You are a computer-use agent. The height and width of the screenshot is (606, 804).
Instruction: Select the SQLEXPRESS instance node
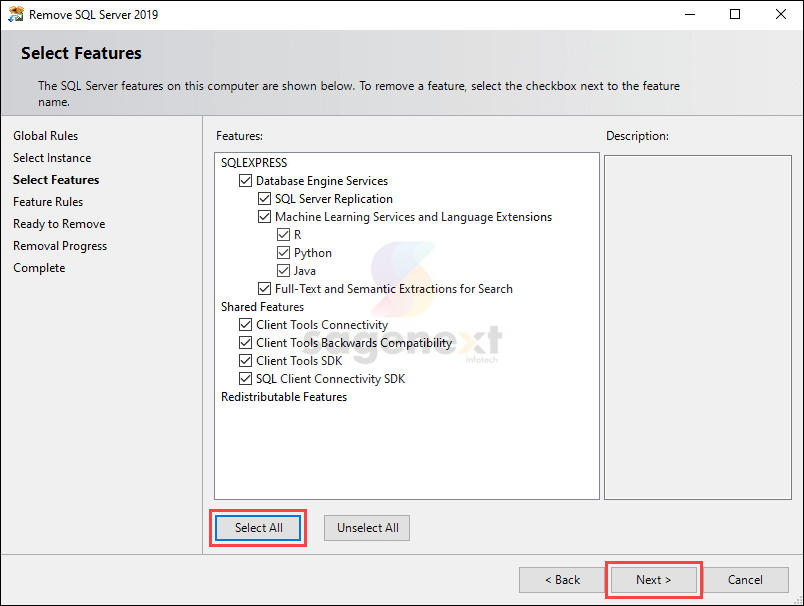pos(254,163)
